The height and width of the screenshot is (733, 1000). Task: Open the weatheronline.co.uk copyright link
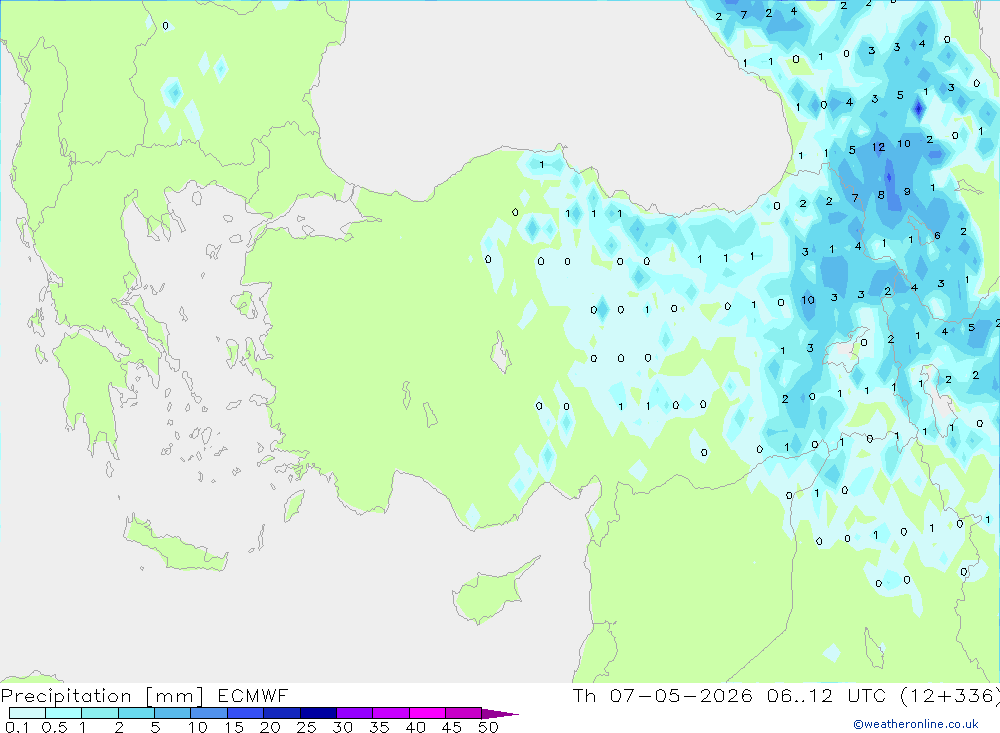[x=916, y=724]
